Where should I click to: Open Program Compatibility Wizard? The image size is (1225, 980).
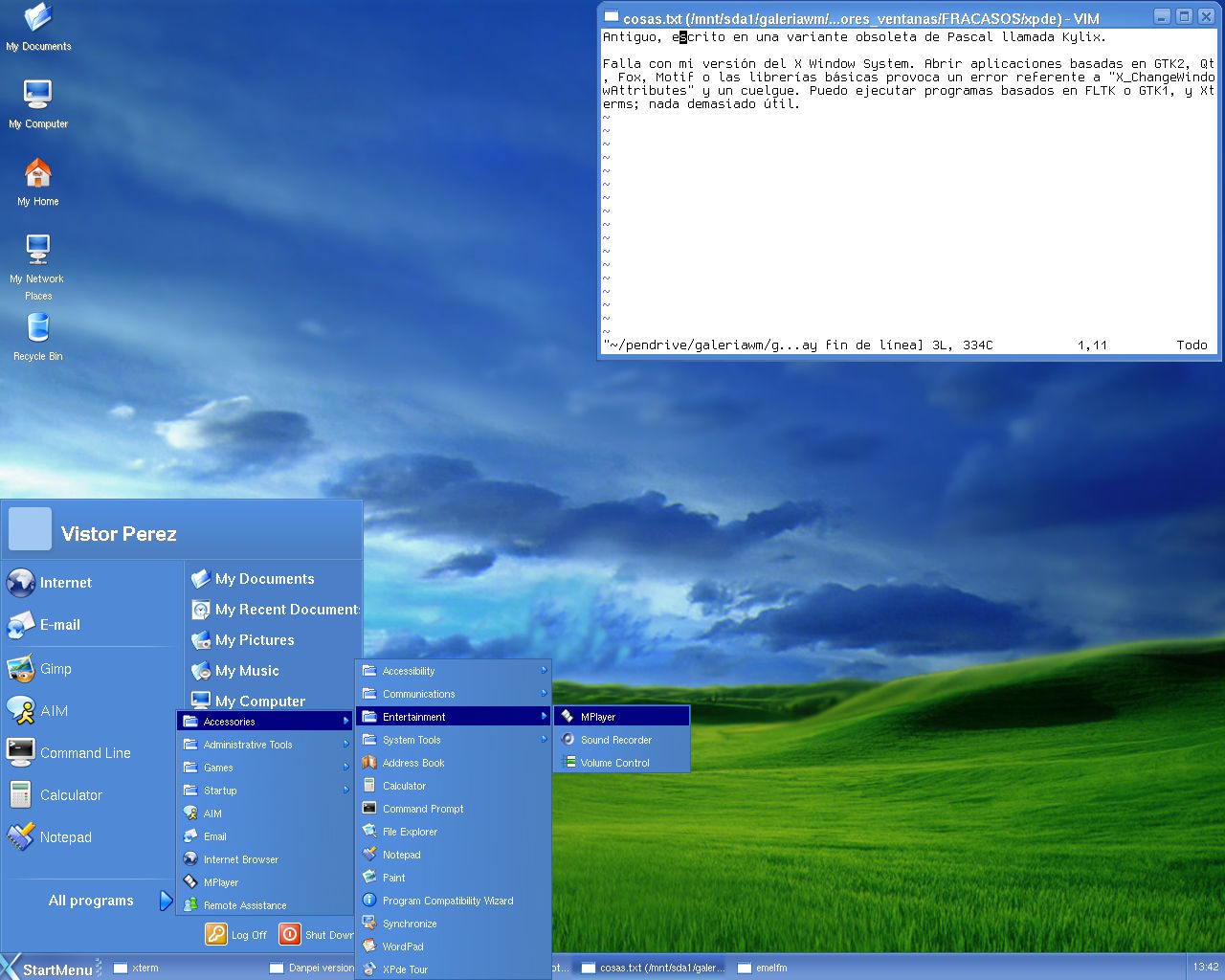click(454, 900)
